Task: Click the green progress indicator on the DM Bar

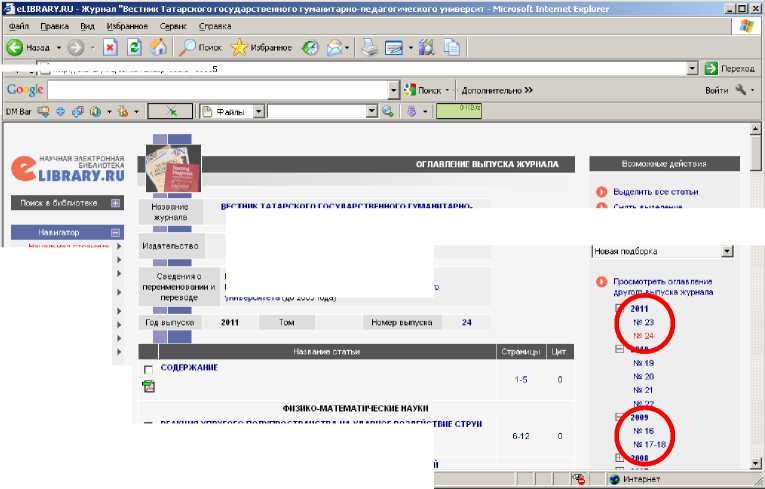Action: coord(459,111)
